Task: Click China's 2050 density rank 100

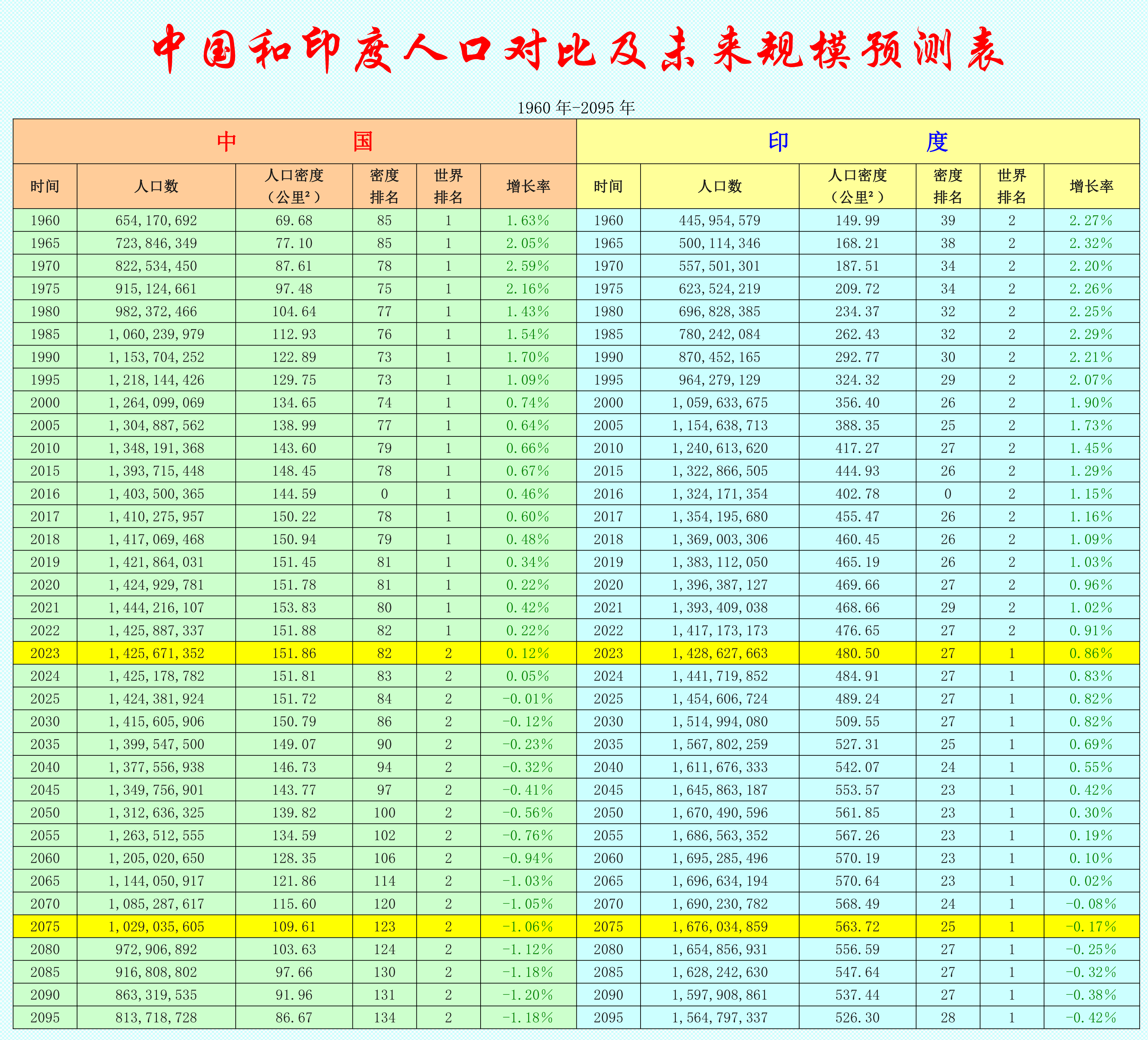Action: click(384, 813)
